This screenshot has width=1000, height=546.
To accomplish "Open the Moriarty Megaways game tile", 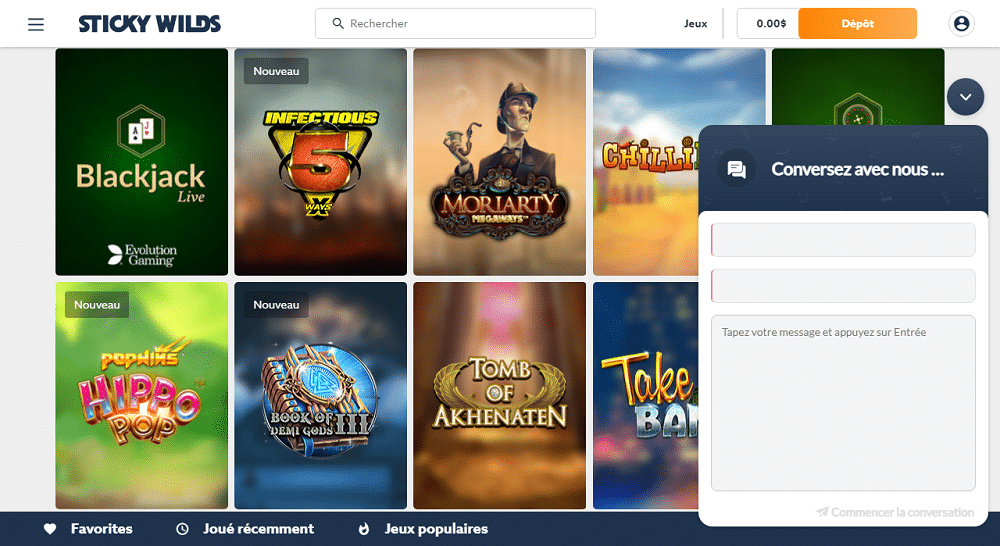I will pos(499,162).
